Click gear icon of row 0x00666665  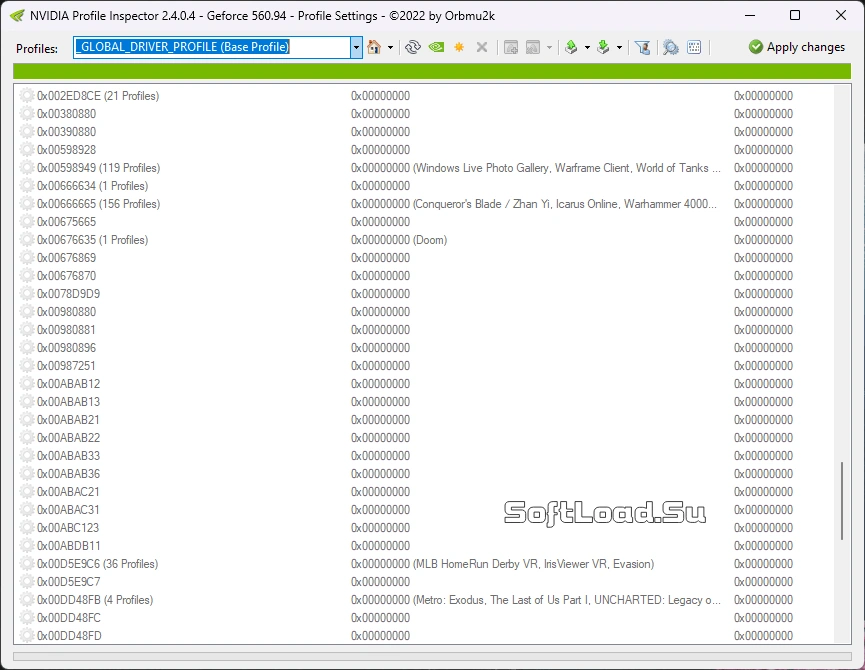[x=27, y=203]
